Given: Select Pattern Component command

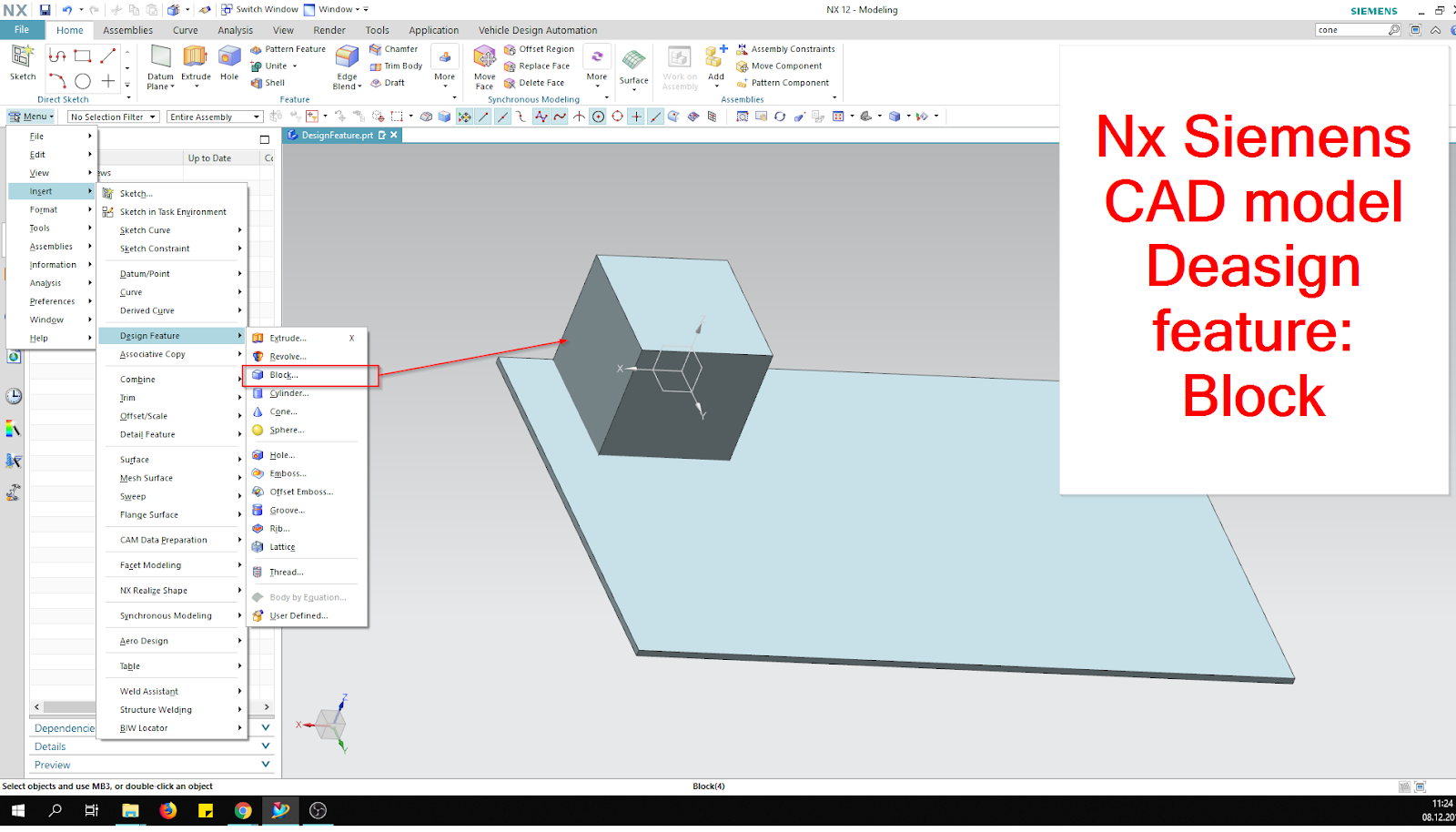Looking at the screenshot, I should (x=784, y=82).
